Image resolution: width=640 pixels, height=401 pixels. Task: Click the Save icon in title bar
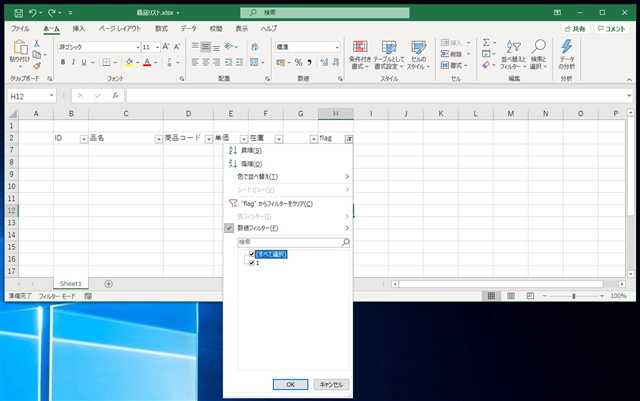[18, 13]
